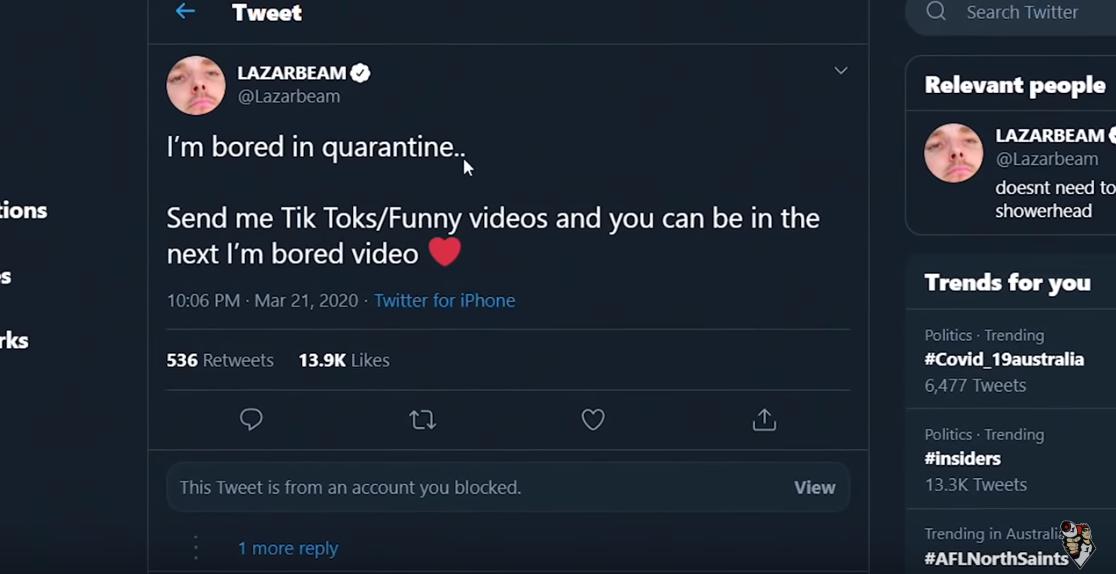
Task: Click the tweet author's profile picture
Action: pyautogui.click(x=196, y=85)
